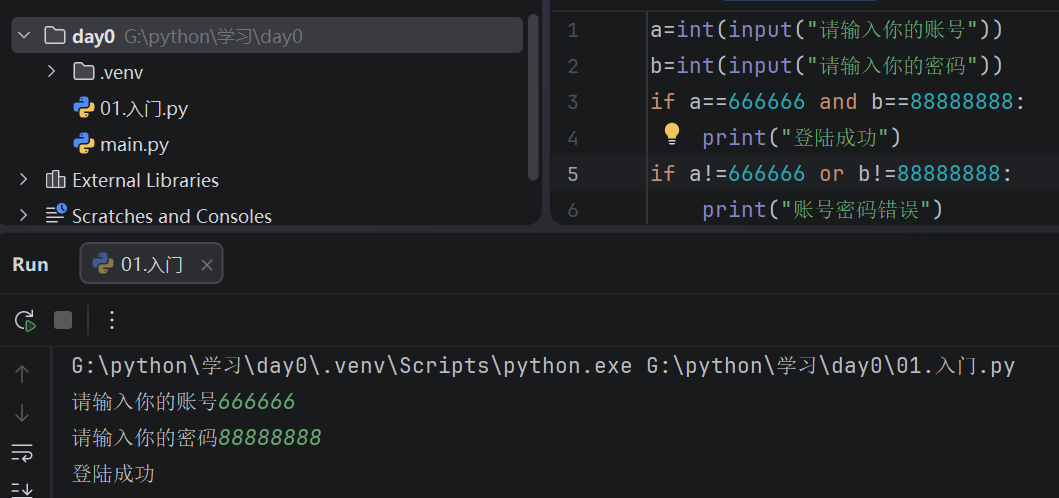Click the yellow lightbulb quick-fix icon
Viewport: 1059px width, 498px height.
tap(671, 134)
